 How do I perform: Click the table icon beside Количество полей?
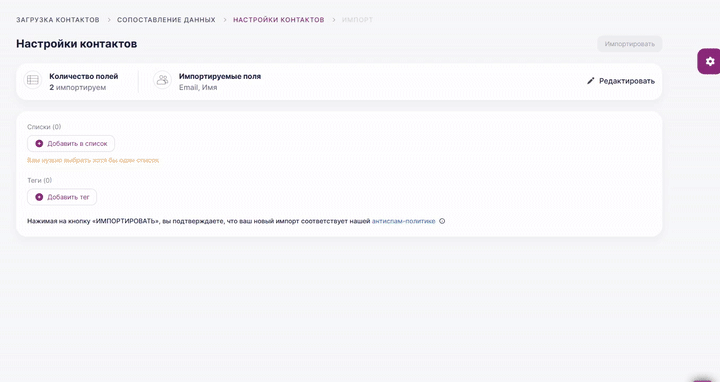point(33,80)
